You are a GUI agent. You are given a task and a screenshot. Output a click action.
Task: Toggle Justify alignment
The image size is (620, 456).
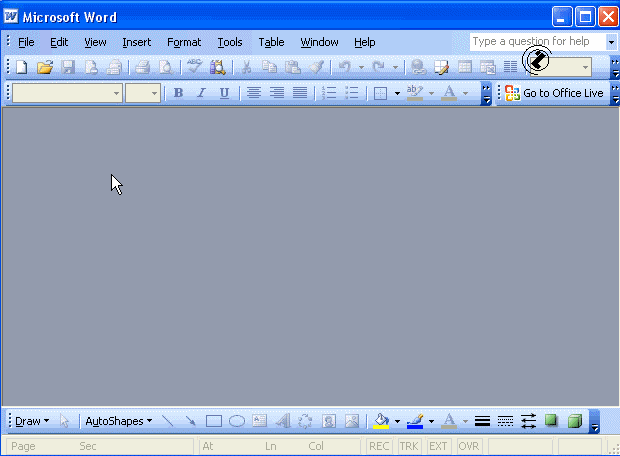point(300,93)
